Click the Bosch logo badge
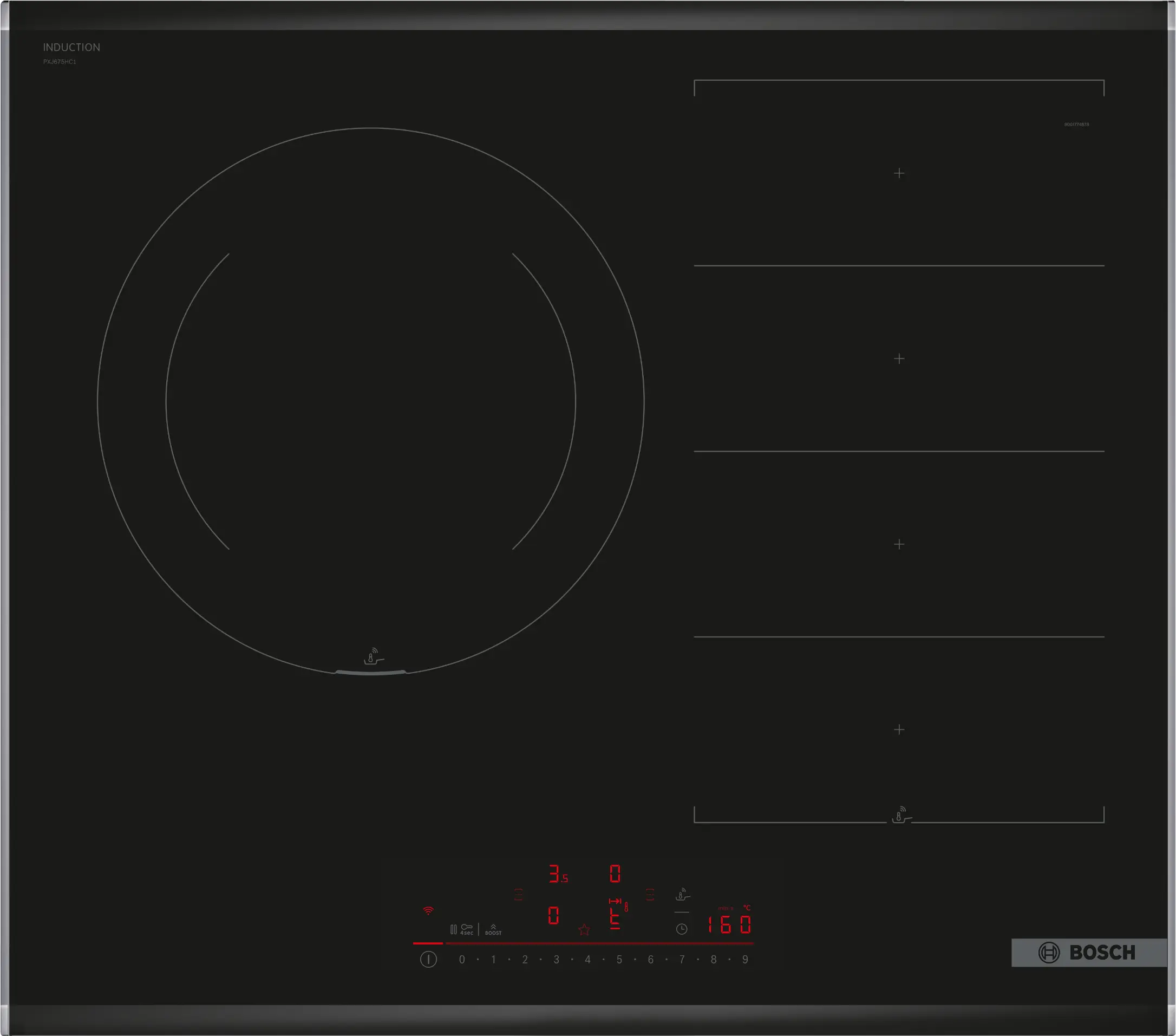Viewport: 1176px width, 1036px height. click(1088, 953)
